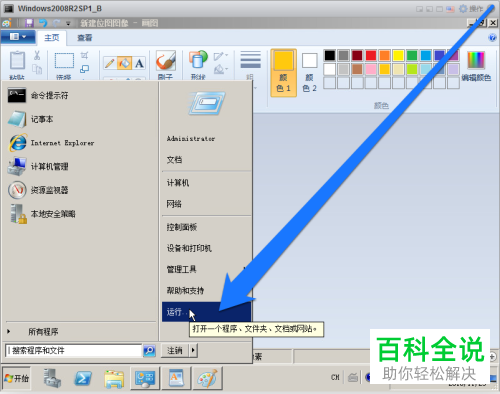Open the Paint application menu dropdown
Viewport: 500px width, 394px height.
click(x=18, y=37)
